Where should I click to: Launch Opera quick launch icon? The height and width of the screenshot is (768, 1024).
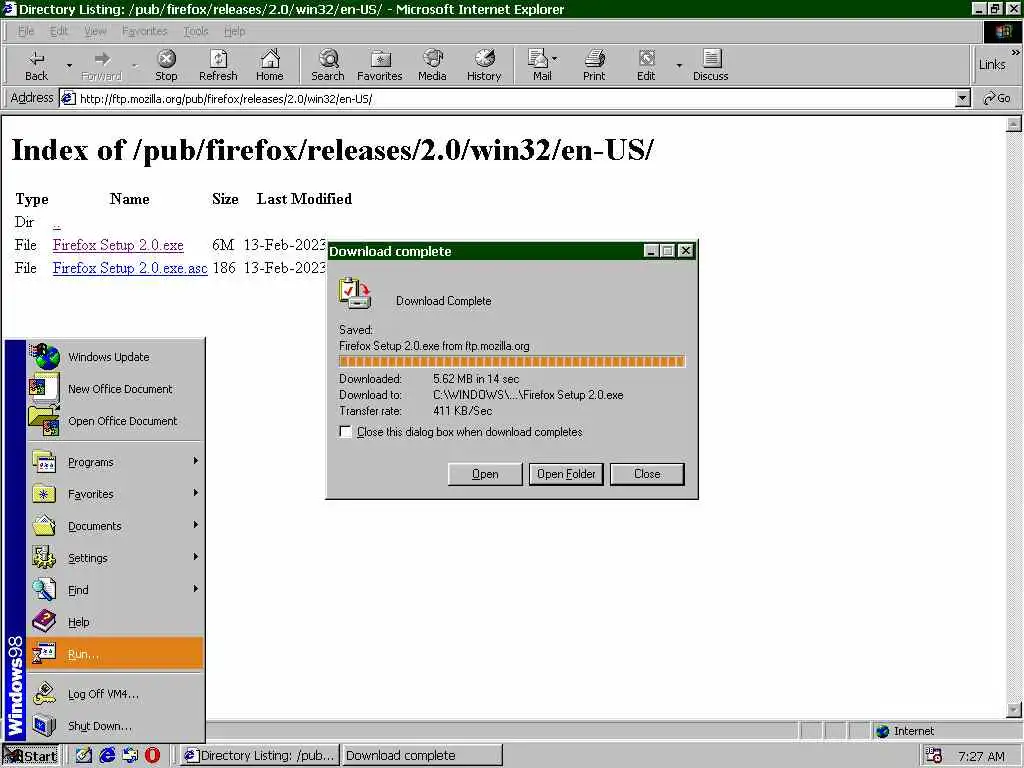(152, 756)
